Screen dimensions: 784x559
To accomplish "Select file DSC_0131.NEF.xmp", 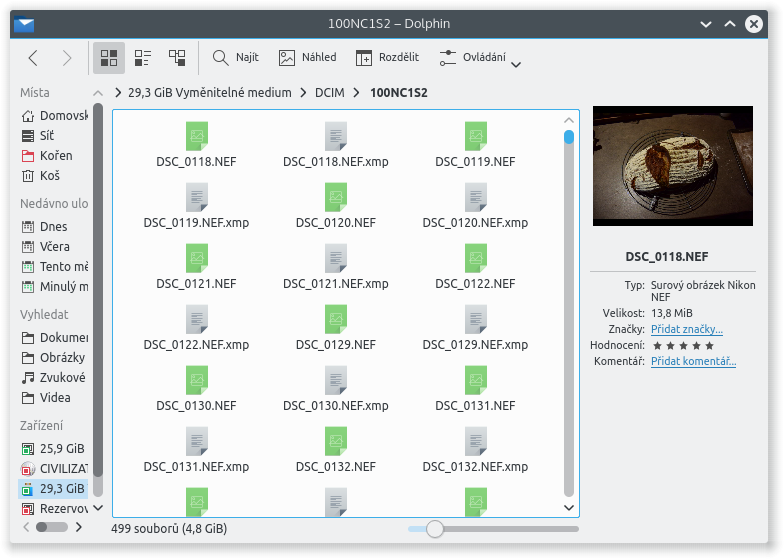I will tap(196, 450).
